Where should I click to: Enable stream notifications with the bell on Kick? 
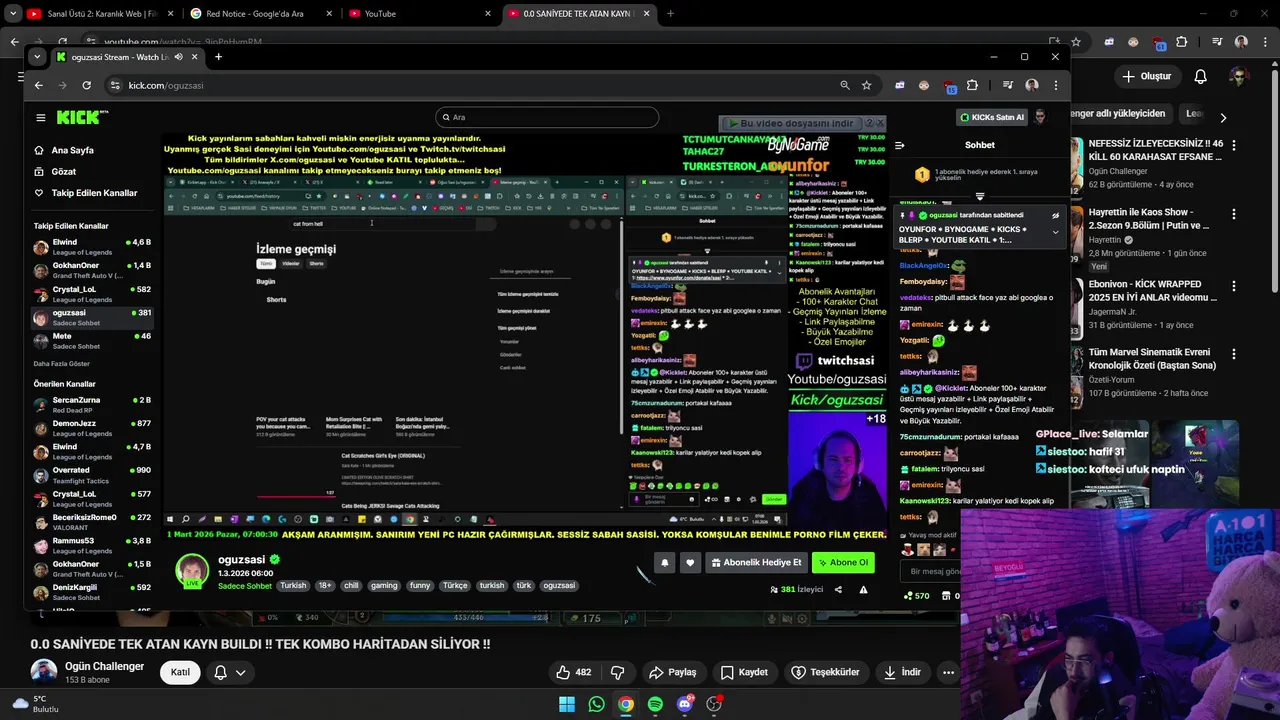tap(664, 562)
